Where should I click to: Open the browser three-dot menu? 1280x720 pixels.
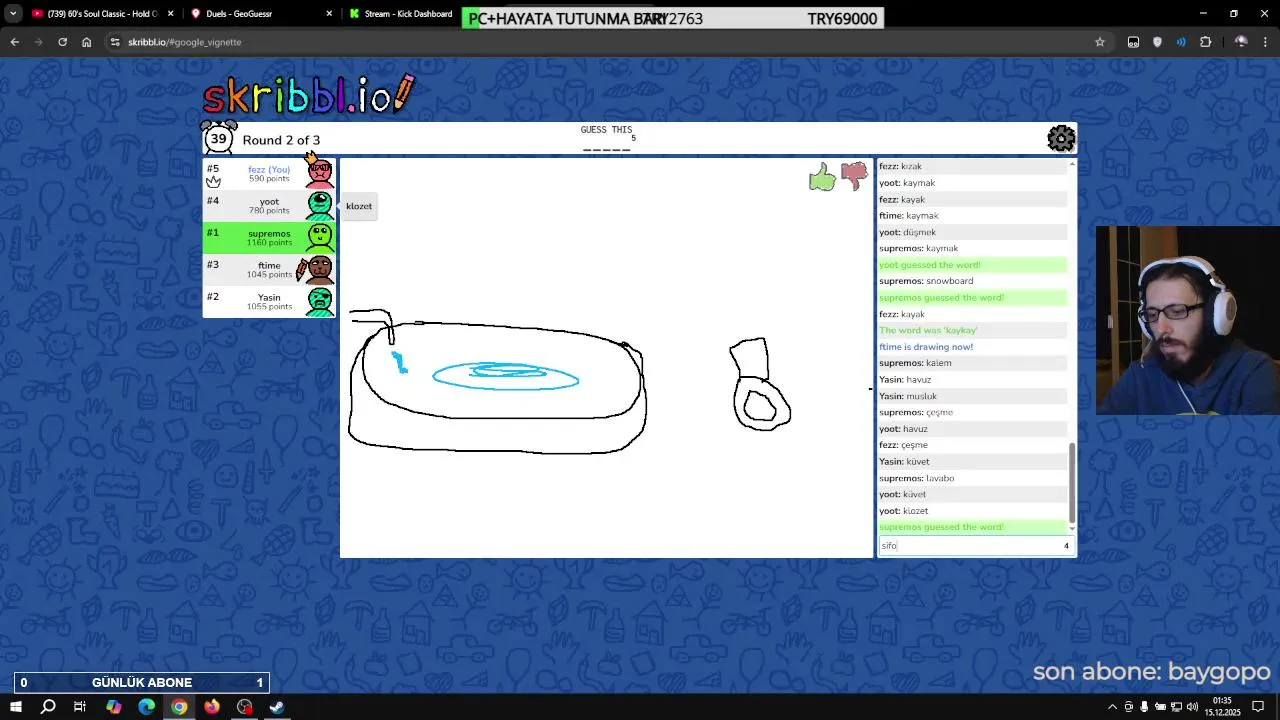pos(1265,42)
